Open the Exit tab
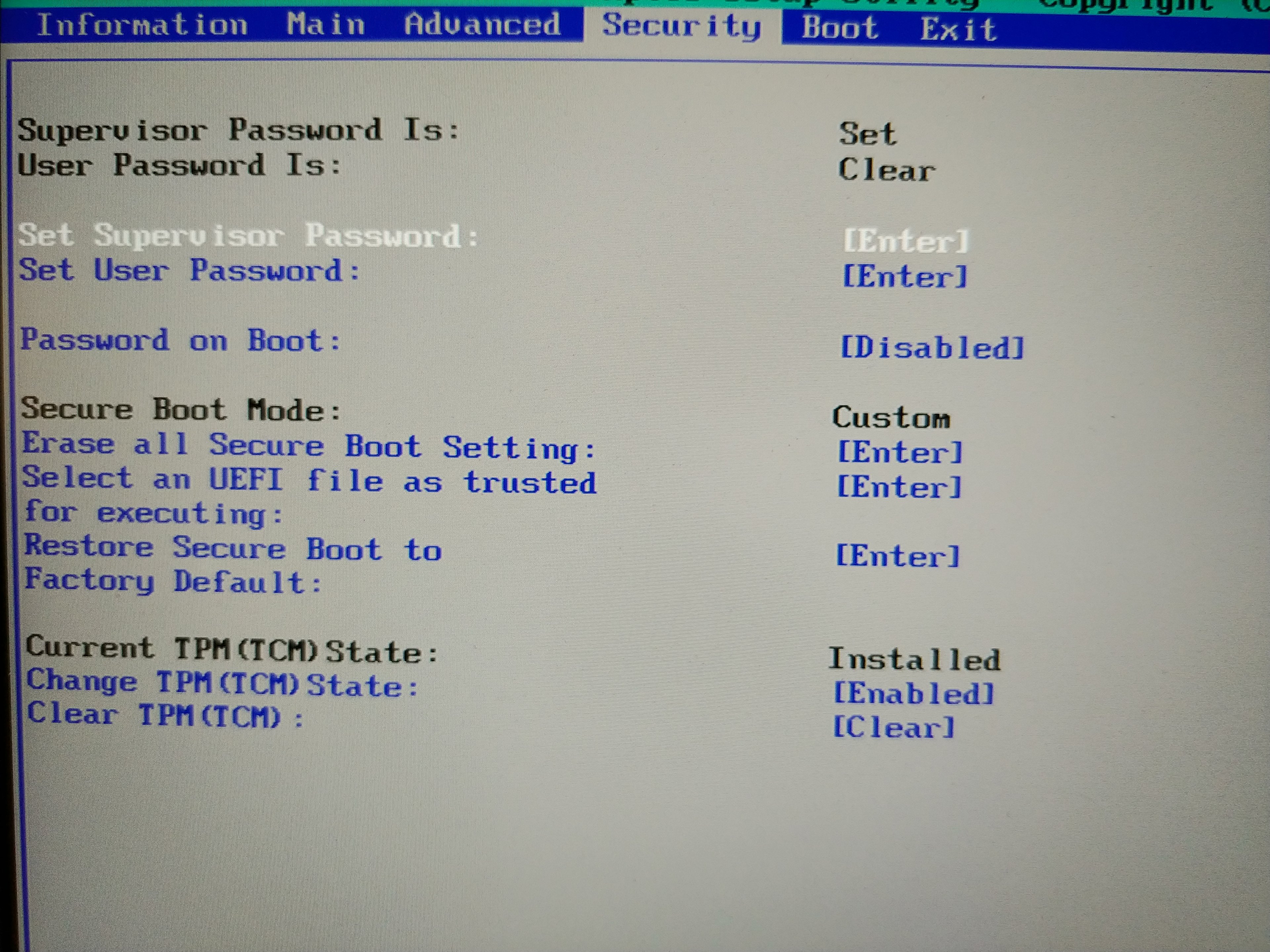 click(958, 29)
